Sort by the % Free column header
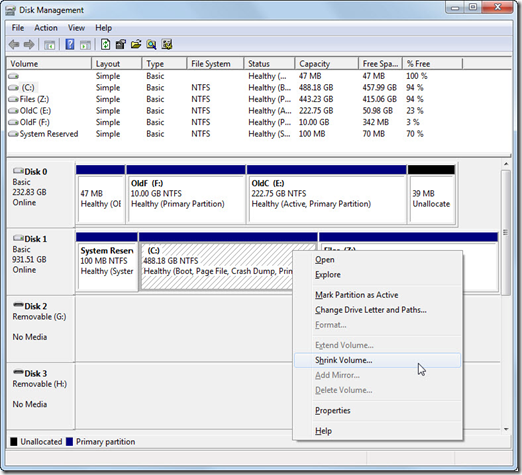The width and height of the screenshot is (522, 475). 433,64
